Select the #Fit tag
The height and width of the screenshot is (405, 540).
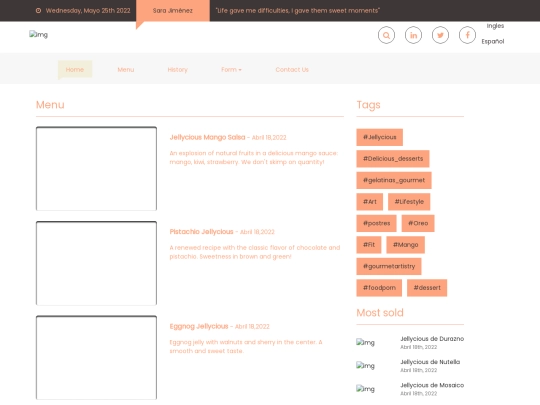(369, 245)
